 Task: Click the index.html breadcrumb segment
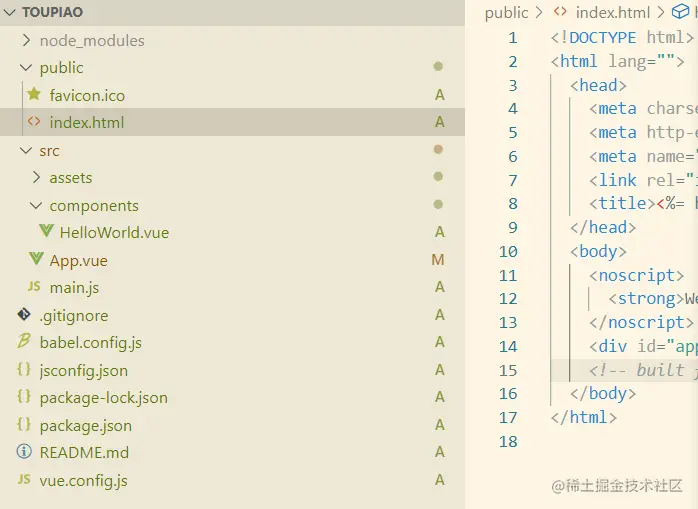[613, 12]
